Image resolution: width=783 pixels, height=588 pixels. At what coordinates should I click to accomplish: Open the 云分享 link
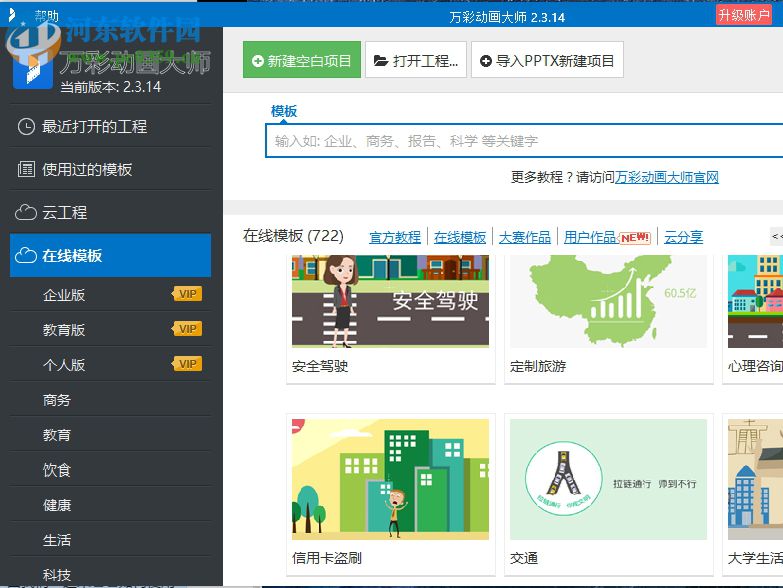pos(684,237)
